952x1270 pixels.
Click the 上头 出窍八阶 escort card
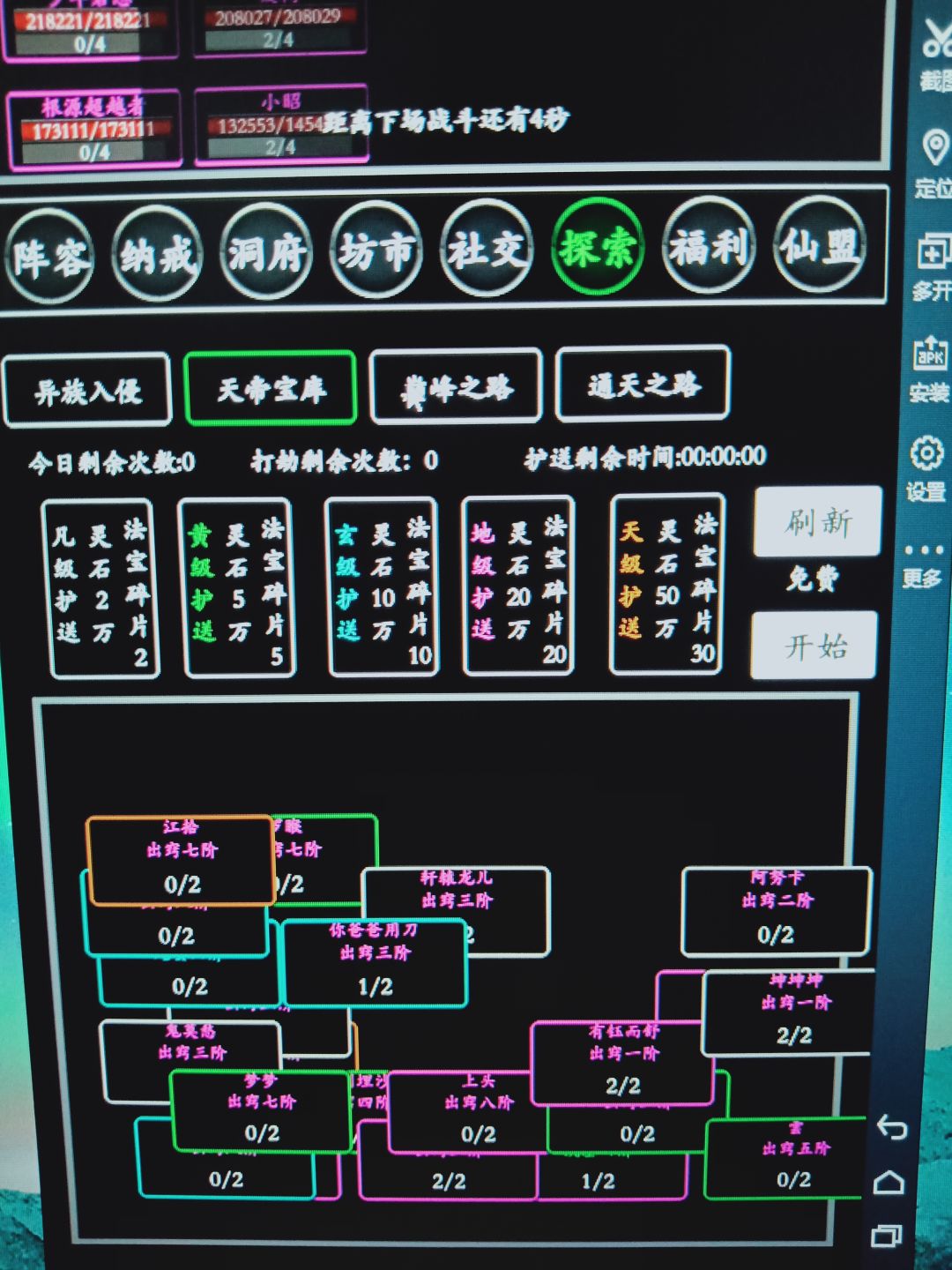click(477, 1112)
